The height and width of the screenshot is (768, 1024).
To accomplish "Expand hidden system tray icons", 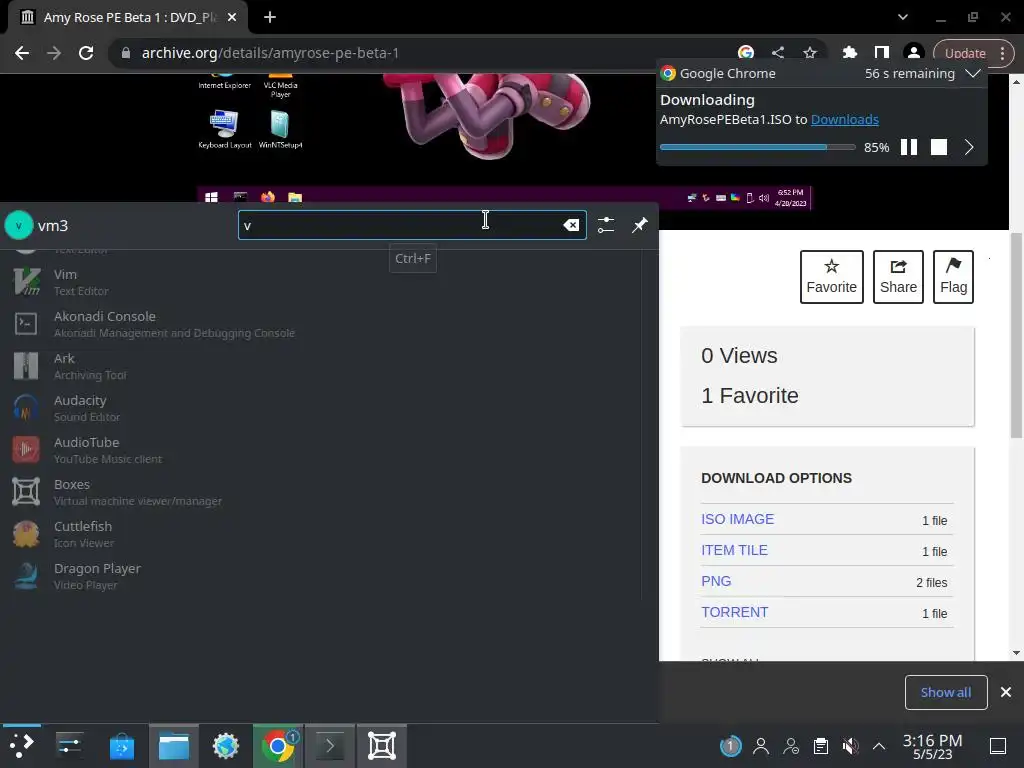I will point(879,746).
